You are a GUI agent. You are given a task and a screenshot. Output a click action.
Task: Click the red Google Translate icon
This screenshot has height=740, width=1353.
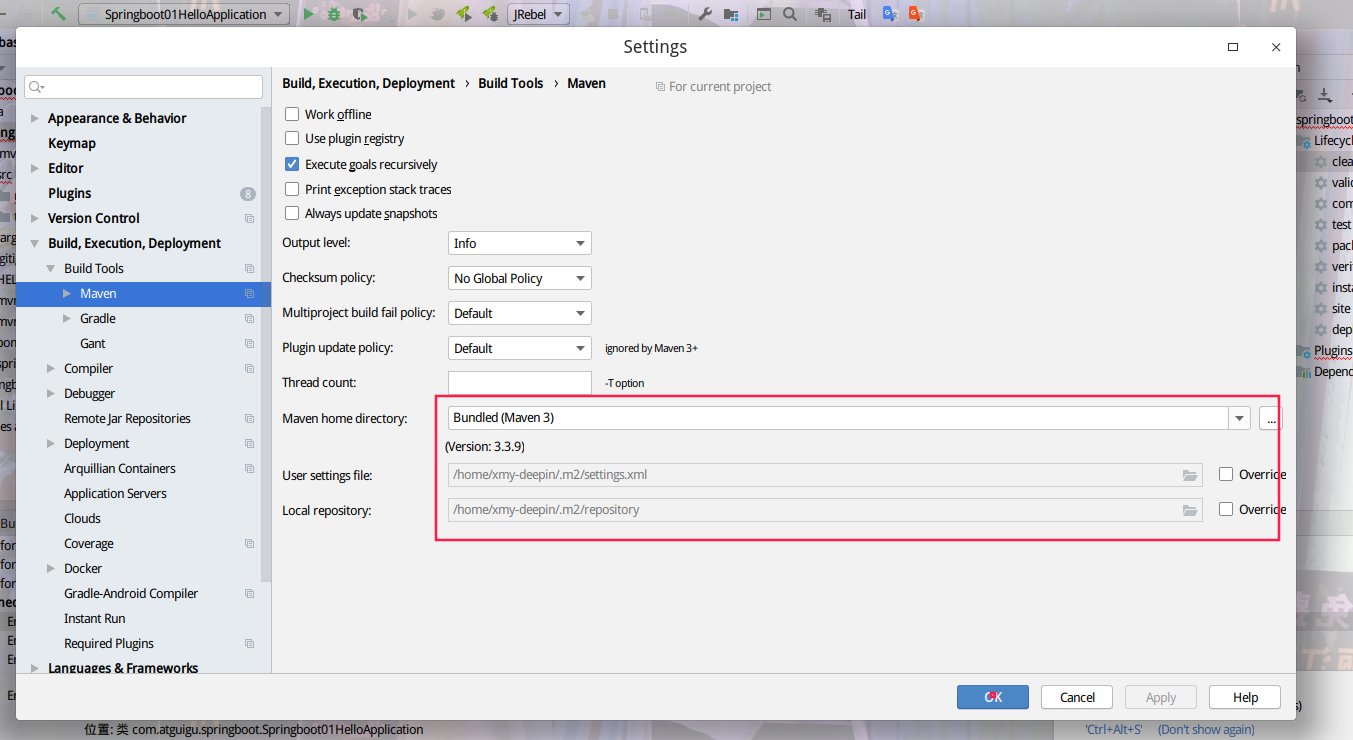click(915, 14)
